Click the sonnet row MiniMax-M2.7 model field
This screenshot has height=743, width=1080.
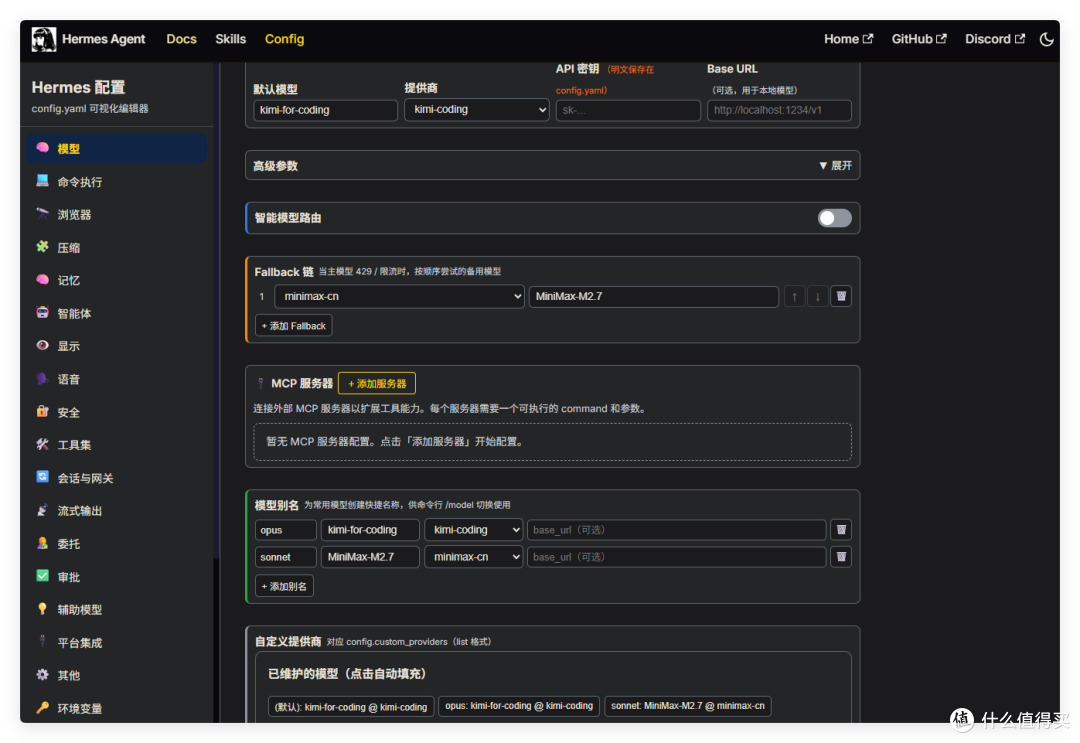coord(370,556)
